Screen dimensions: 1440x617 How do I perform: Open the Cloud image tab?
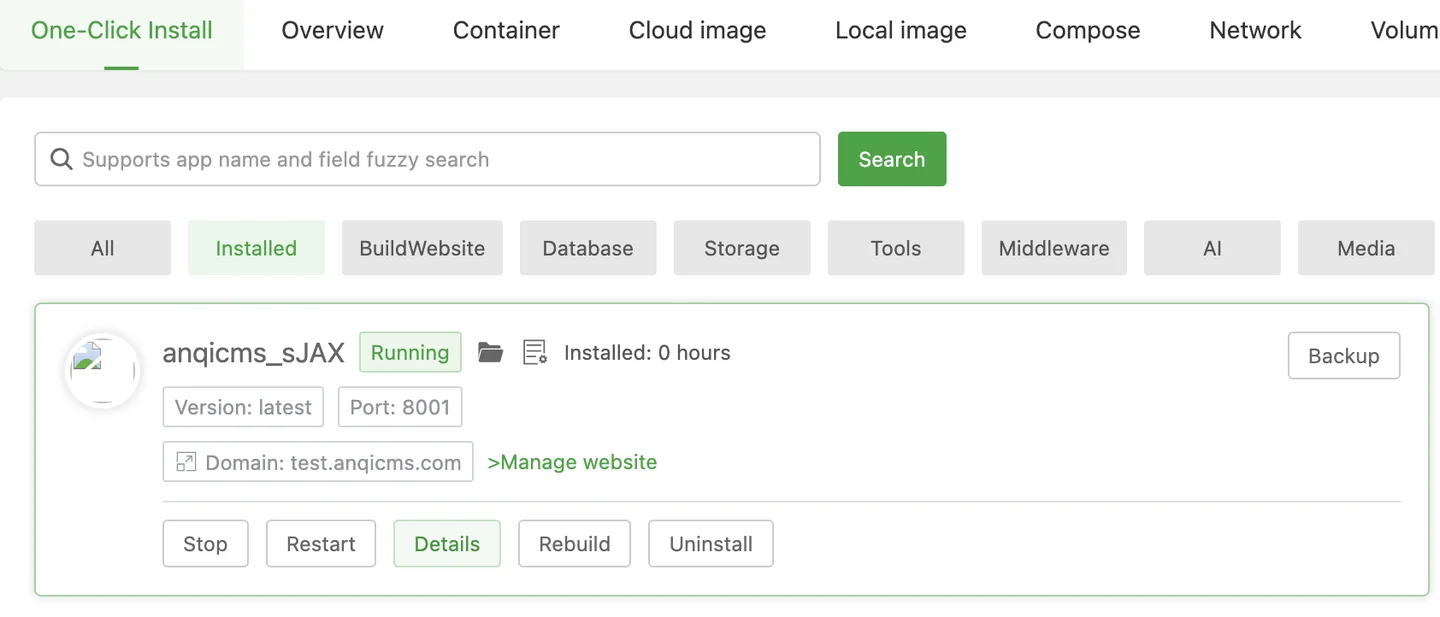698,30
